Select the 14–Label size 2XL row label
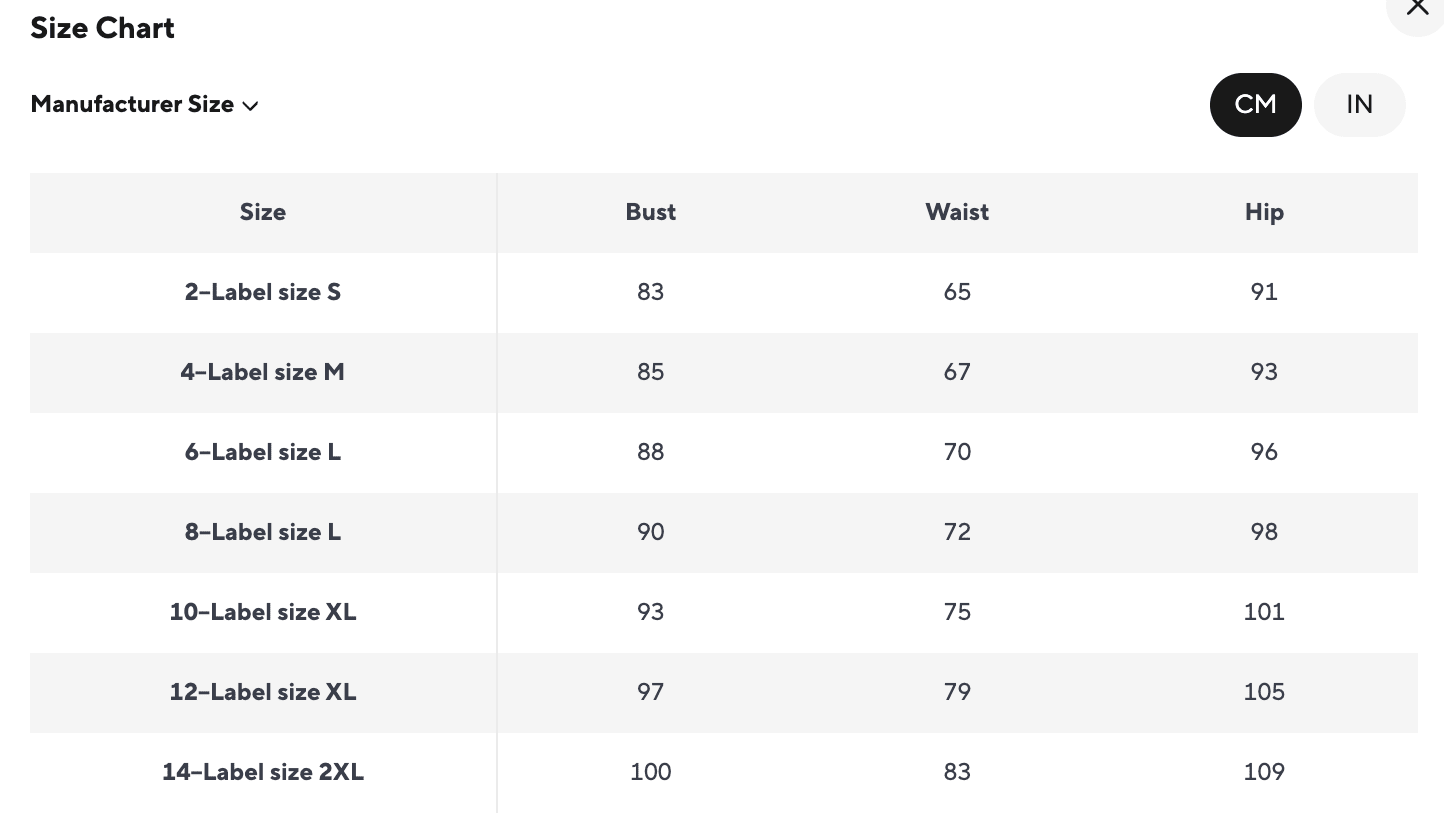The width and height of the screenshot is (1444, 826). coord(263,772)
